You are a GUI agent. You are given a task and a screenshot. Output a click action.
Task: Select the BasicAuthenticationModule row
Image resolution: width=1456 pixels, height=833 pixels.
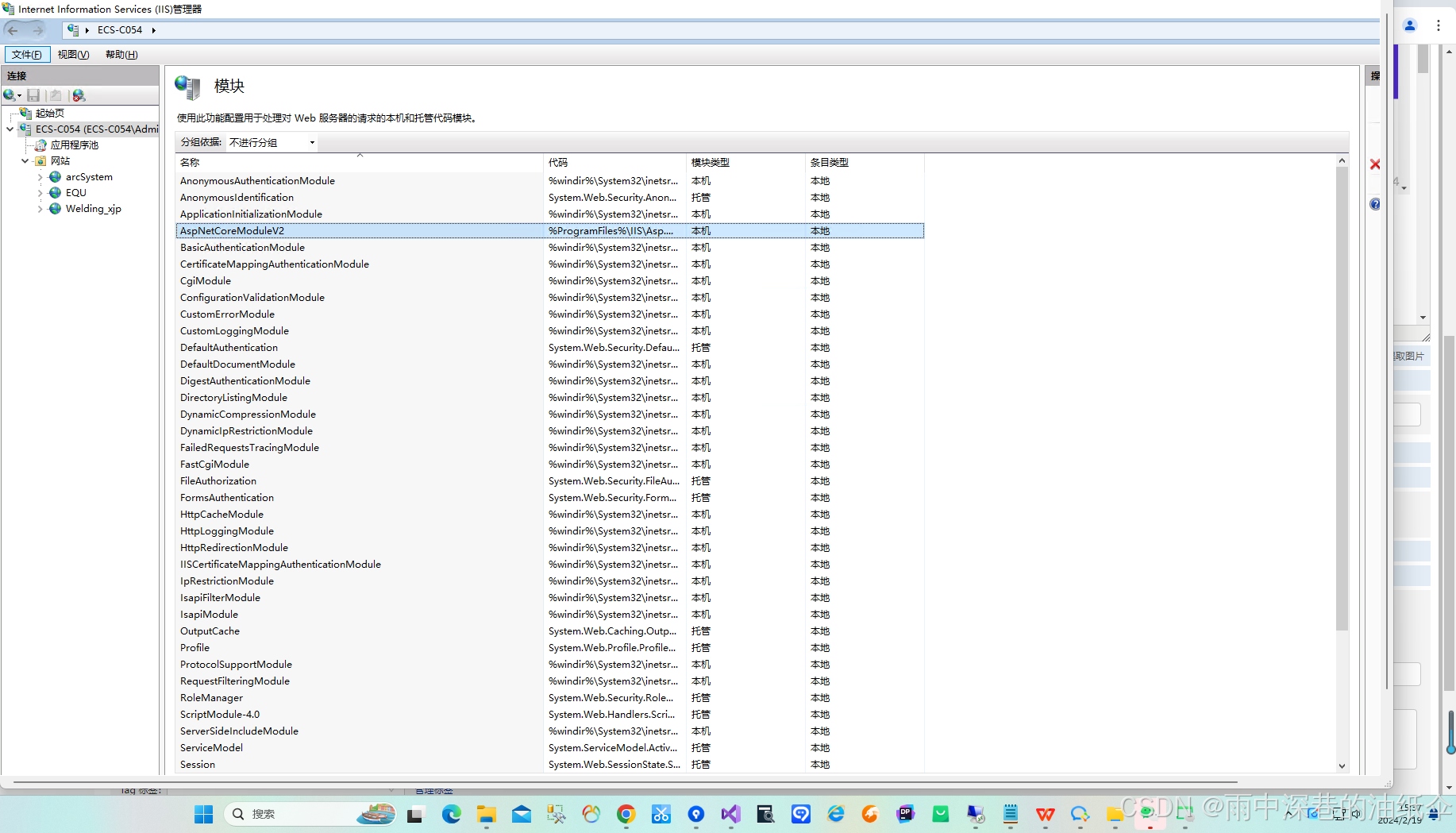point(549,248)
